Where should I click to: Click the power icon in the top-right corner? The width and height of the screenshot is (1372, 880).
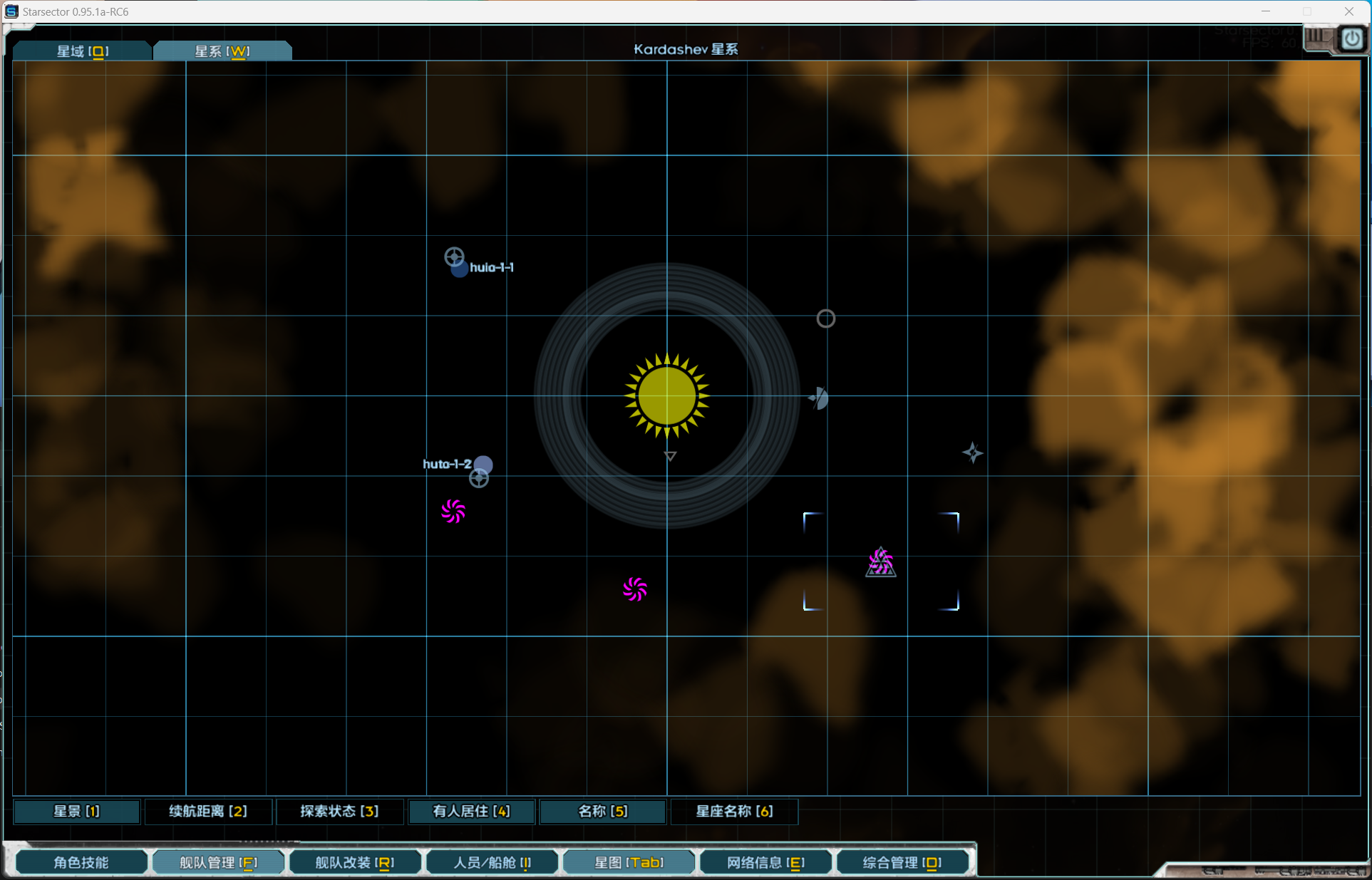point(1351,39)
